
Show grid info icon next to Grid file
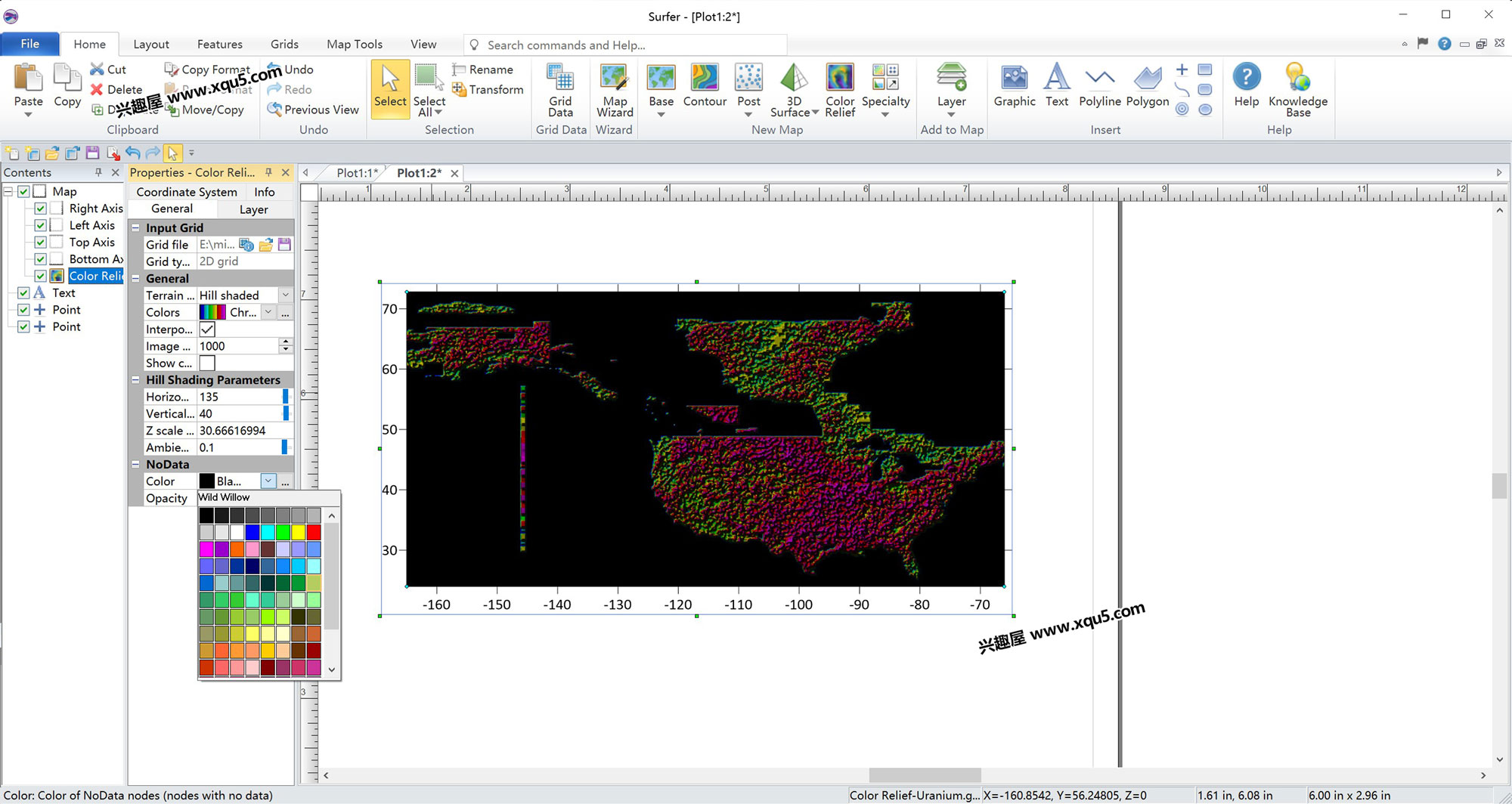point(246,245)
